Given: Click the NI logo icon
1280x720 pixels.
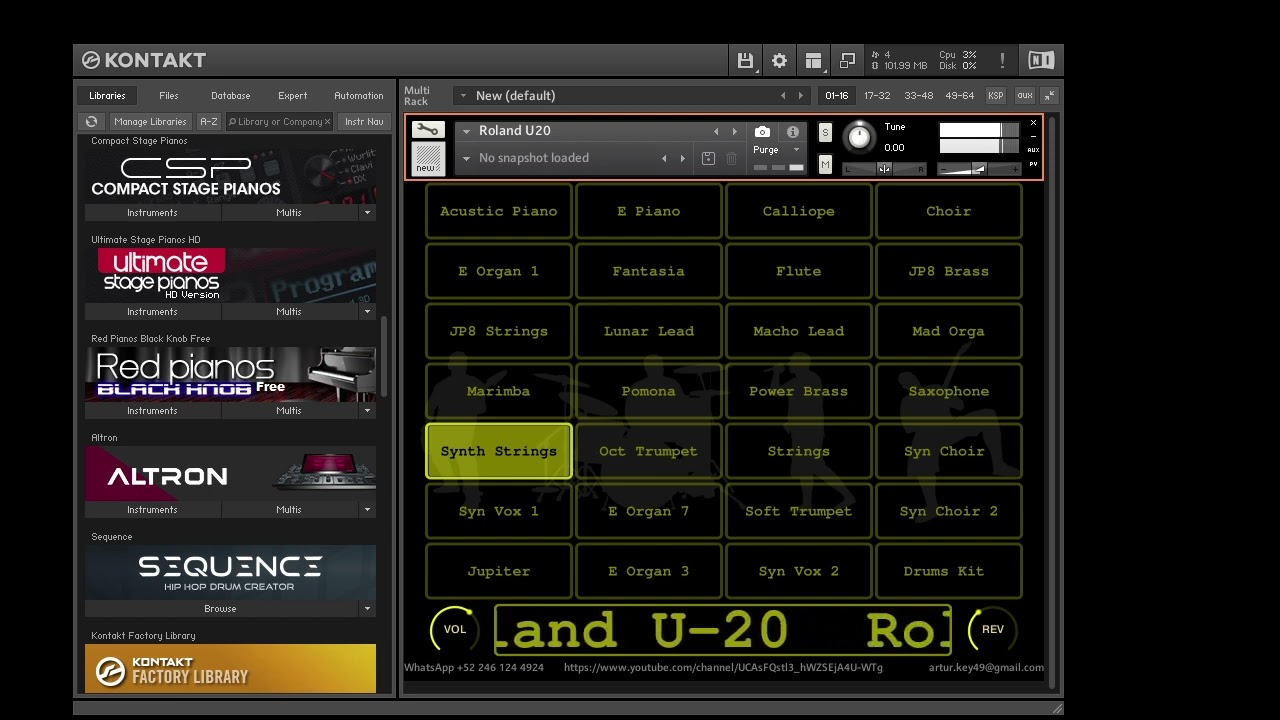Looking at the screenshot, I should pos(1041,61).
